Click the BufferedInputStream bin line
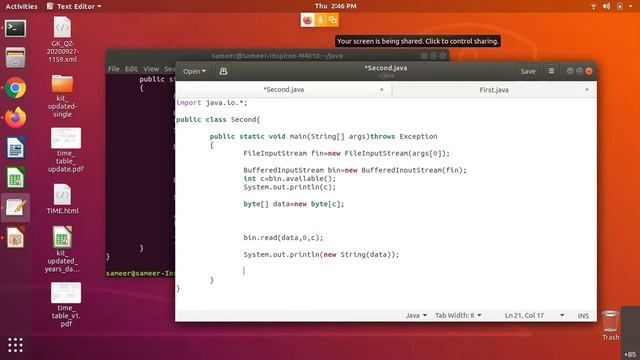The height and width of the screenshot is (360, 640). 355,170
